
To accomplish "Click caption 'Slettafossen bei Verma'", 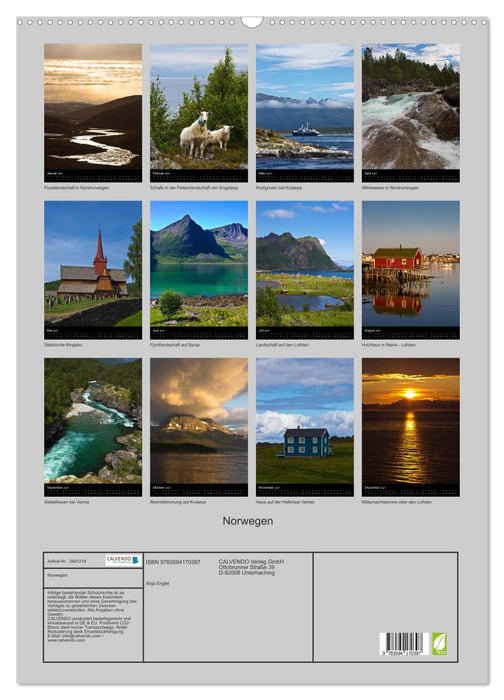I will click(x=67, y=502).
